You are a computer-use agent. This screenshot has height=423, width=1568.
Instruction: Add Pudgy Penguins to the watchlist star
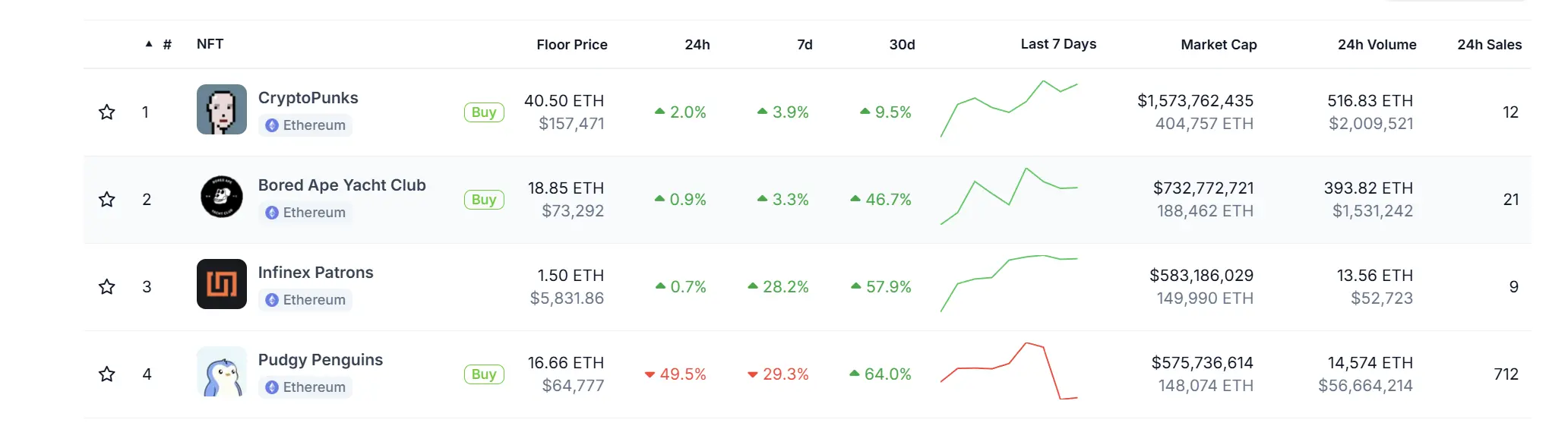pyautogui.click(x=107, y=374)
